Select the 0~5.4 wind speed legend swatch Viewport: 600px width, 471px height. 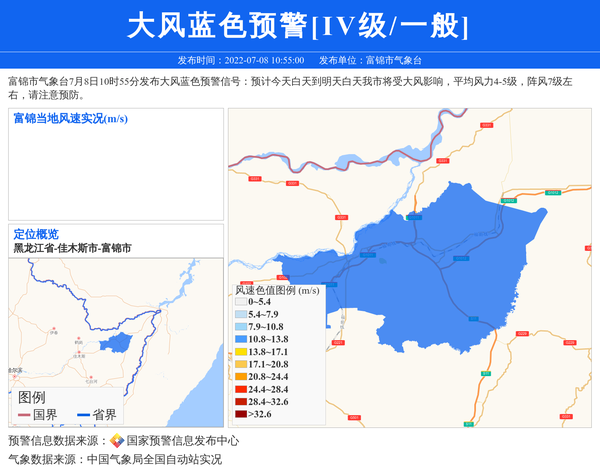coord(241,302)
